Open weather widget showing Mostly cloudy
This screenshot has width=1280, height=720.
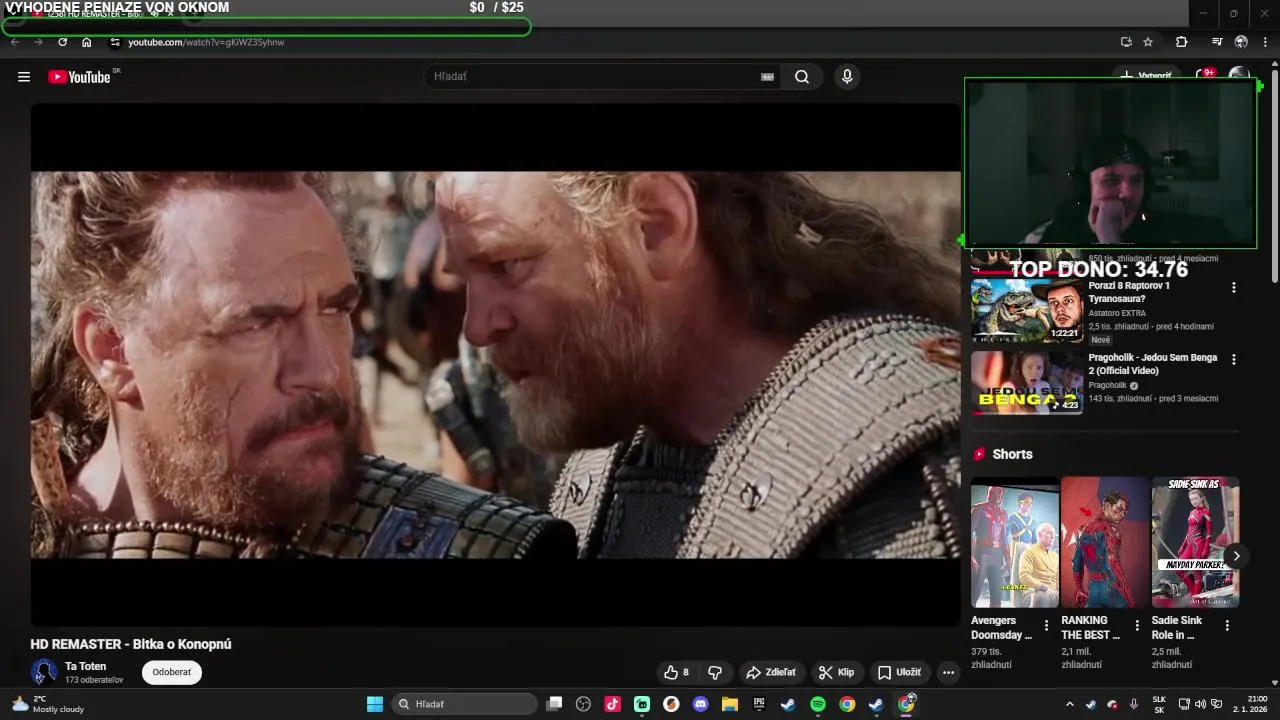[x=48, y=704]
